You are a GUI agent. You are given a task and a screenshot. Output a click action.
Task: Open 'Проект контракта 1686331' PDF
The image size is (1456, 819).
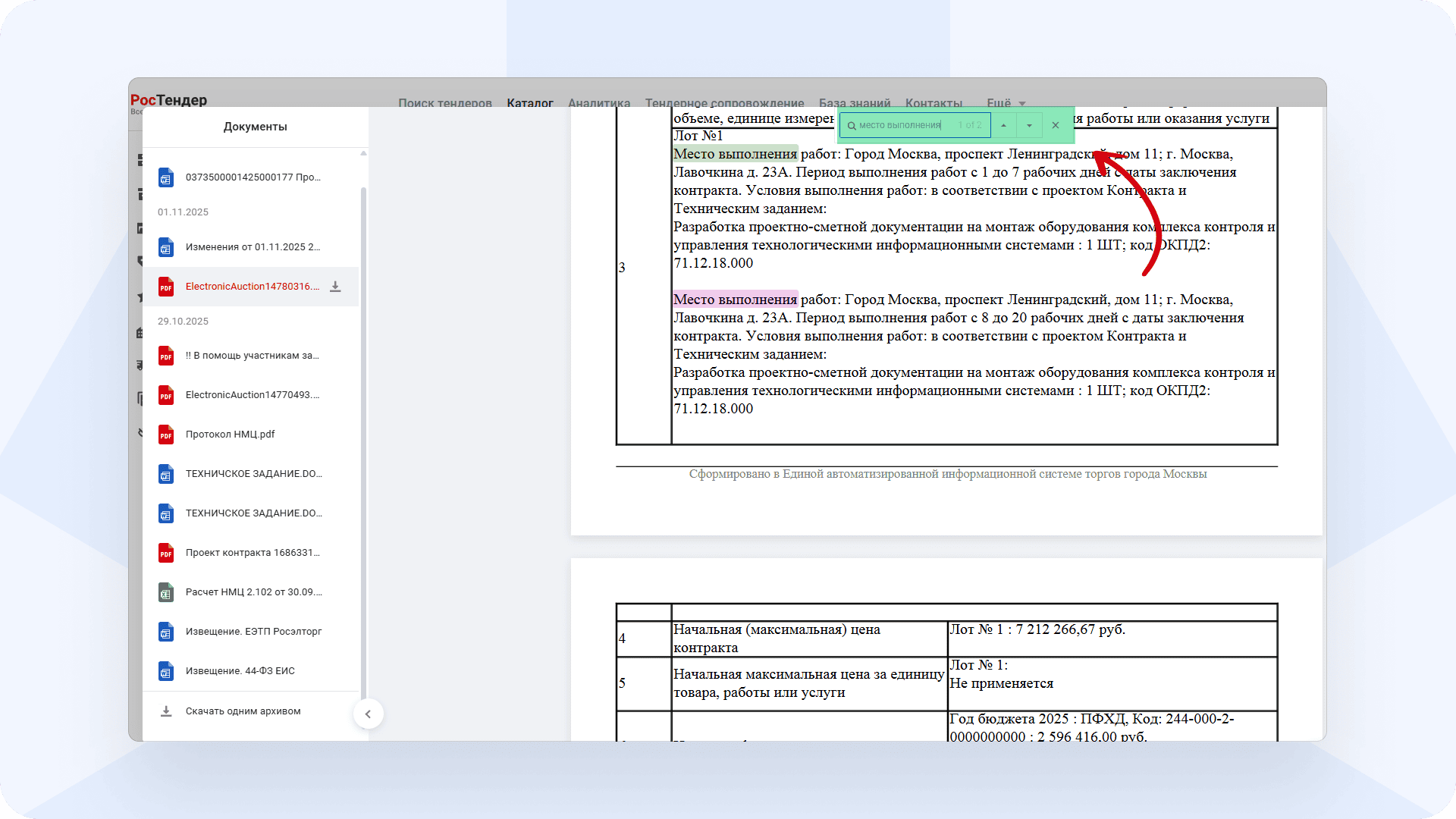252,553
